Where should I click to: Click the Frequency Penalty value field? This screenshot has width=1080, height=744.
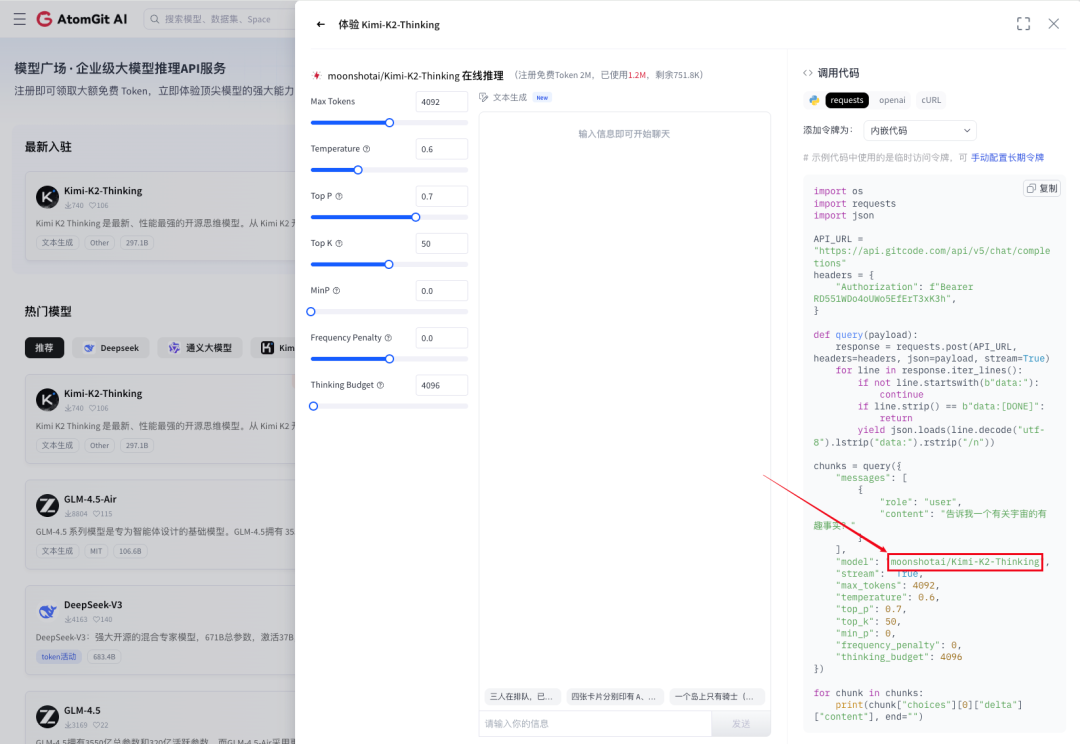click(442, 338)
